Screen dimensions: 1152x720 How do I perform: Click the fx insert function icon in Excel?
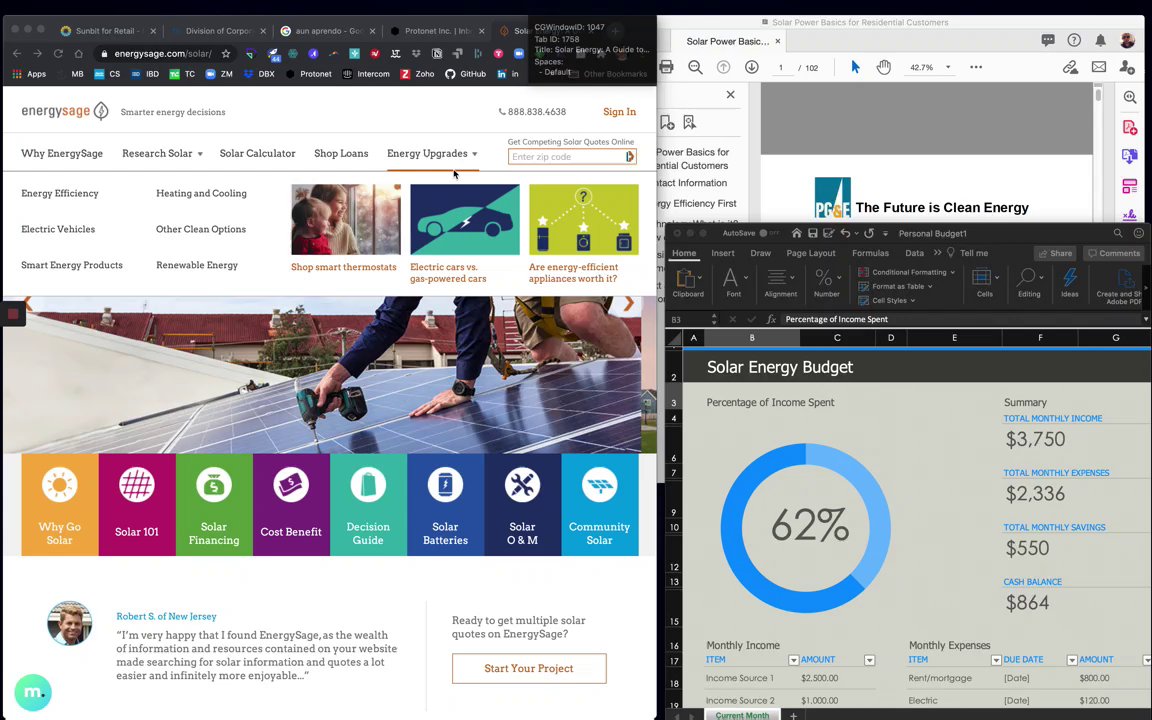click(x=771, y=319)
